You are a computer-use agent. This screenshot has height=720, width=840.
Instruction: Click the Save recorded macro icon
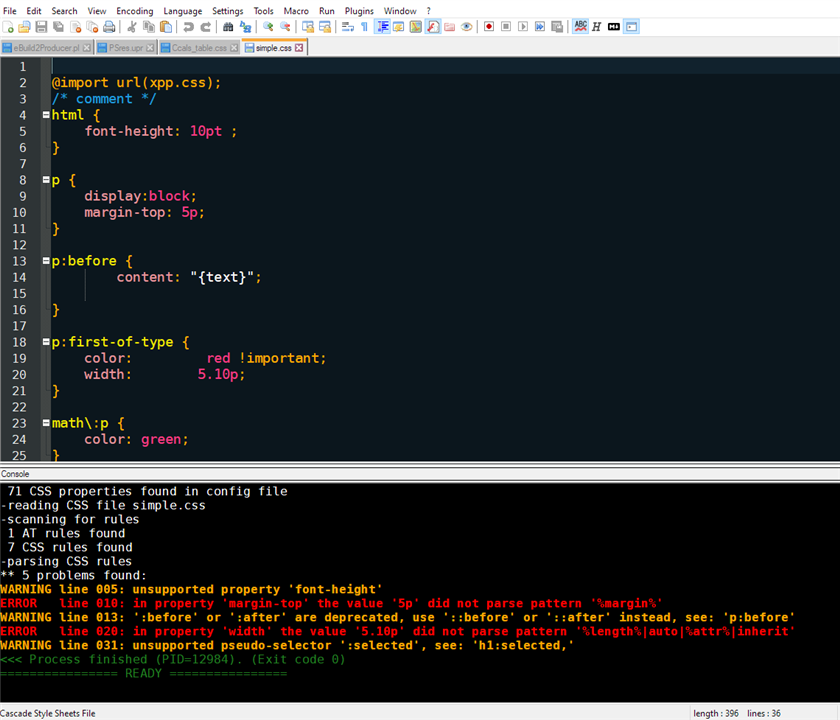pos(557,27)
